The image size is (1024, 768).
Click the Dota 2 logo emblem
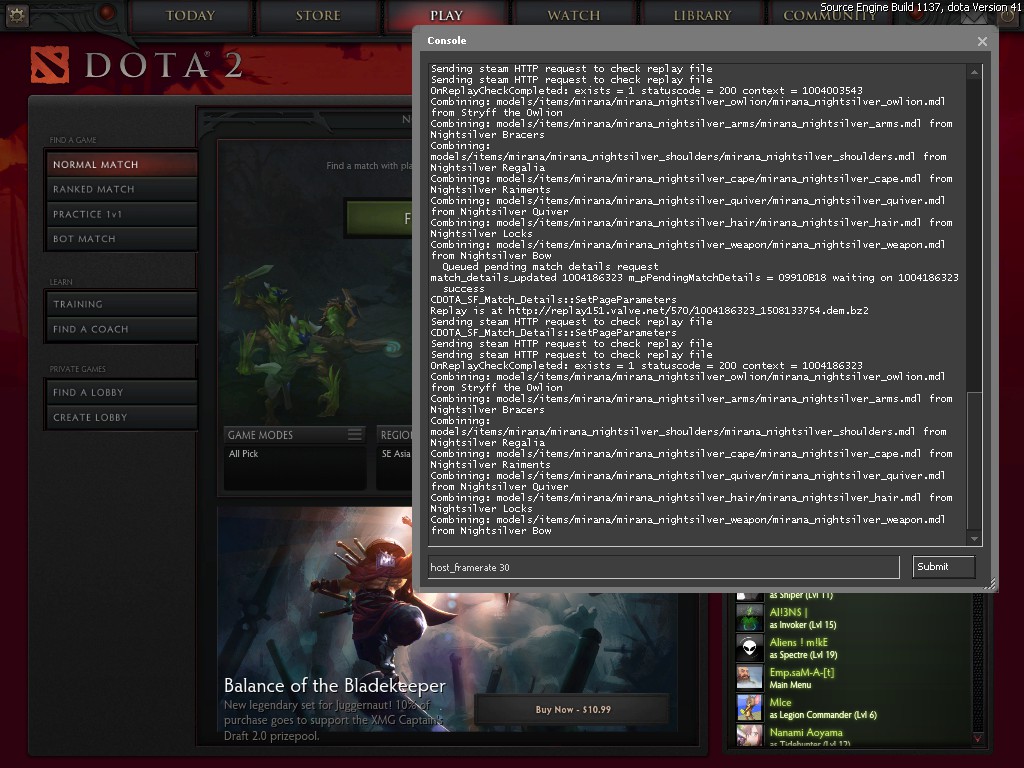pyautogui.click(x=52, y=65)
